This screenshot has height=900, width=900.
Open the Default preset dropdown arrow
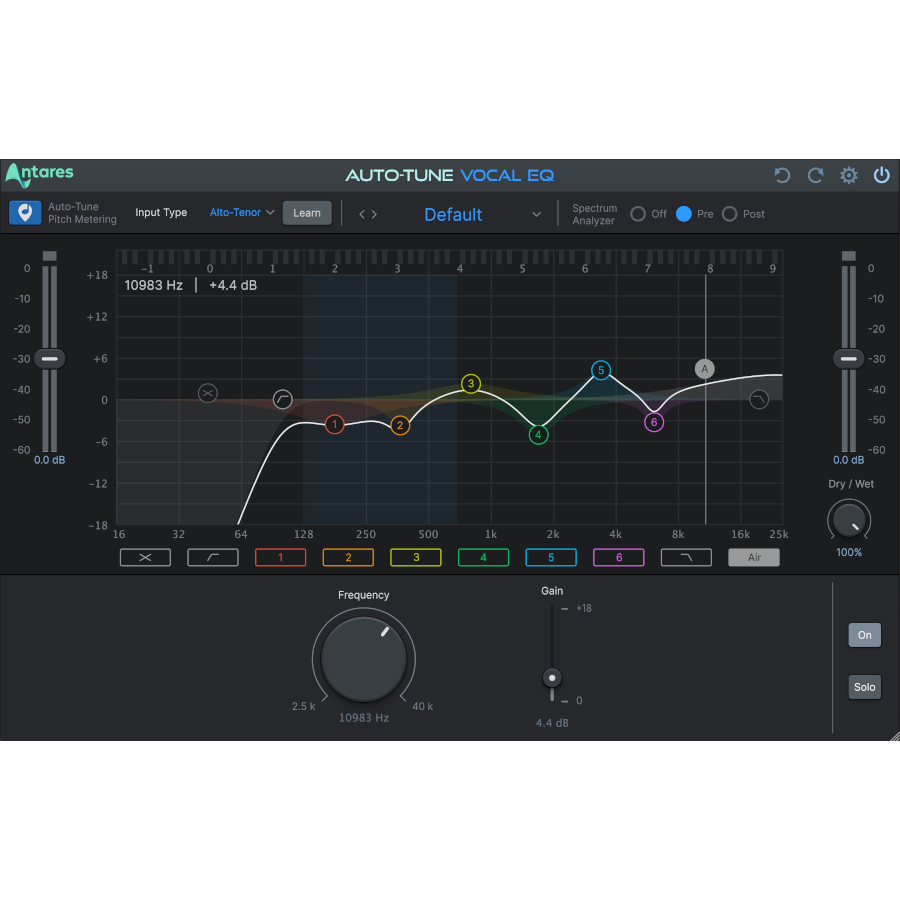pos(536,215)
